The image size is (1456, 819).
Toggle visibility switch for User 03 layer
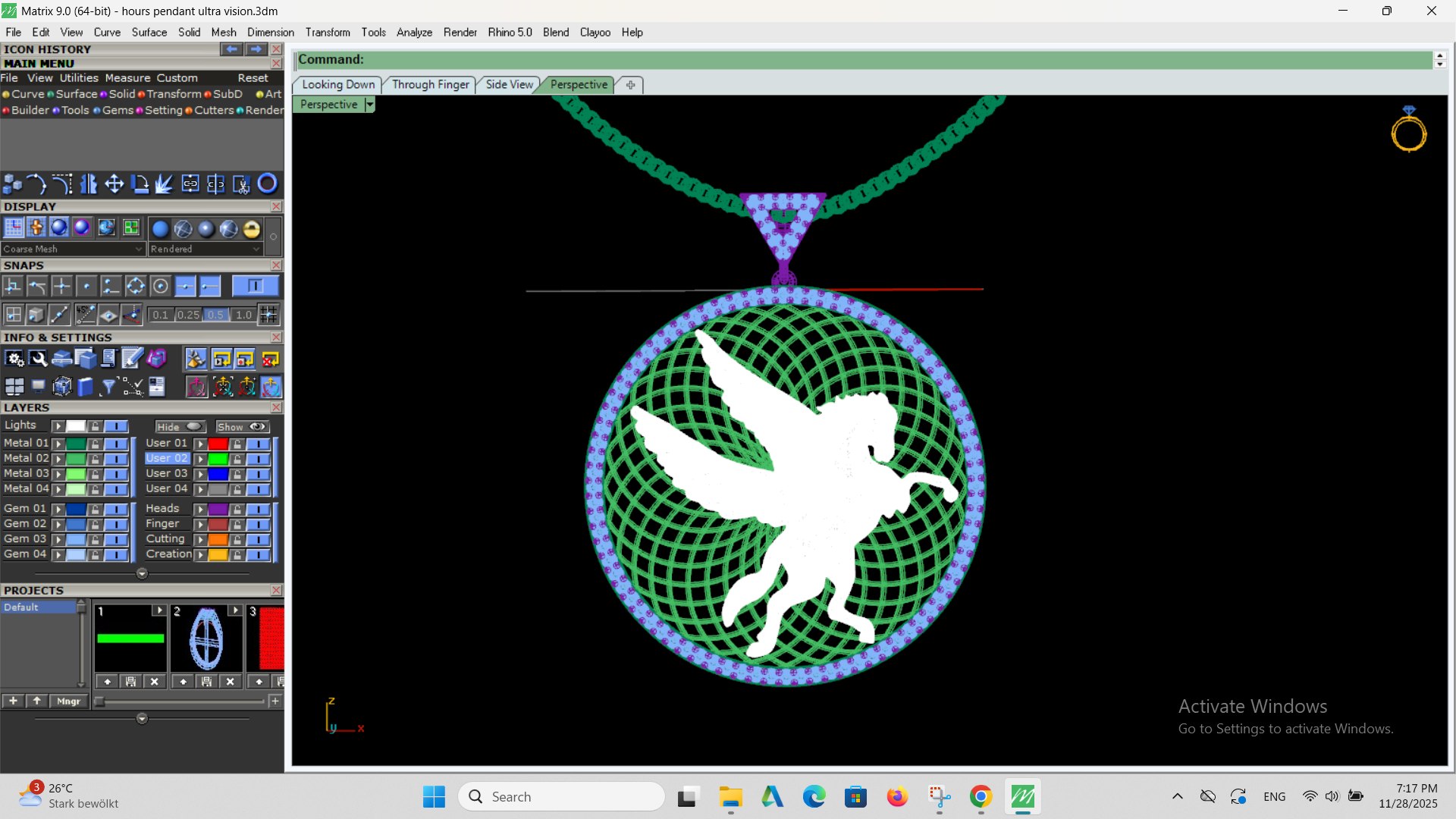click(x=258, y=474)
